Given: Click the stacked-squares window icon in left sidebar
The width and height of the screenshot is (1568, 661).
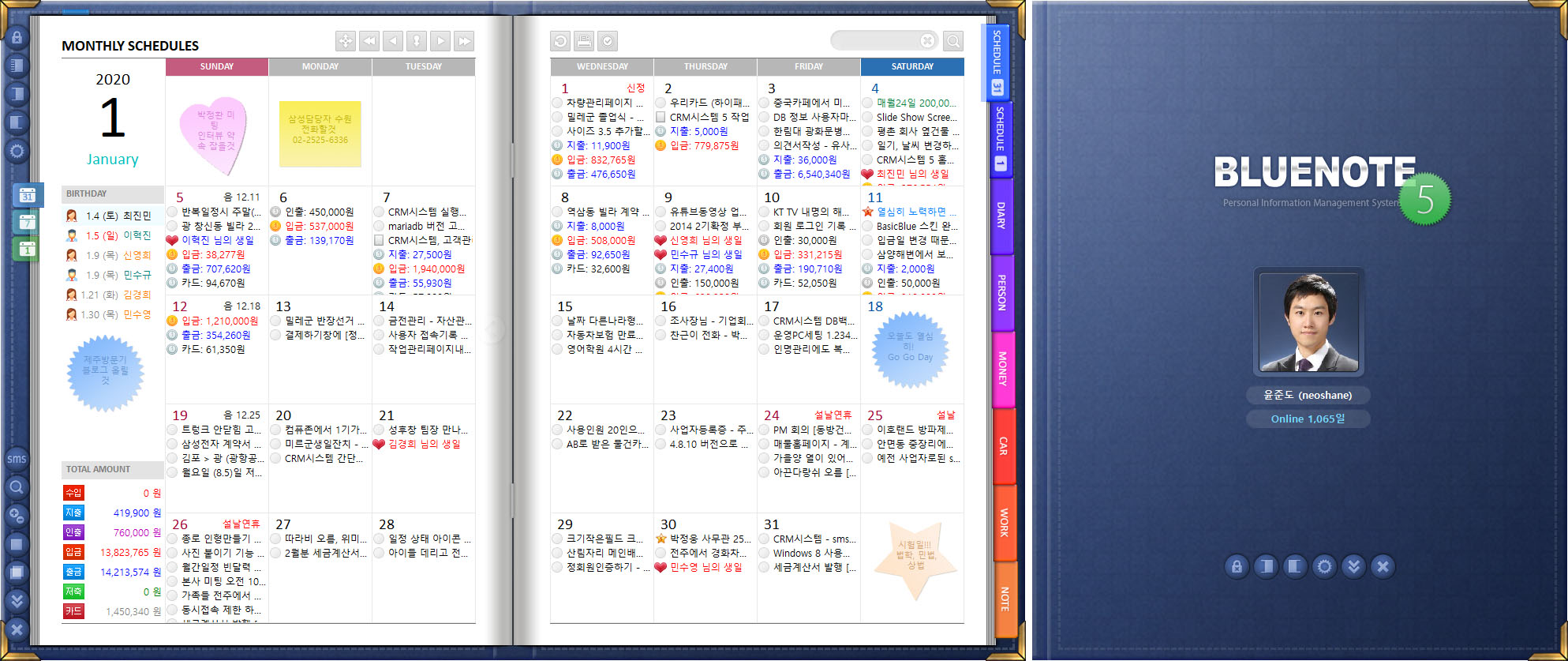Looking at the screenshot, I should pyautogui.click(x=17, y=573).
